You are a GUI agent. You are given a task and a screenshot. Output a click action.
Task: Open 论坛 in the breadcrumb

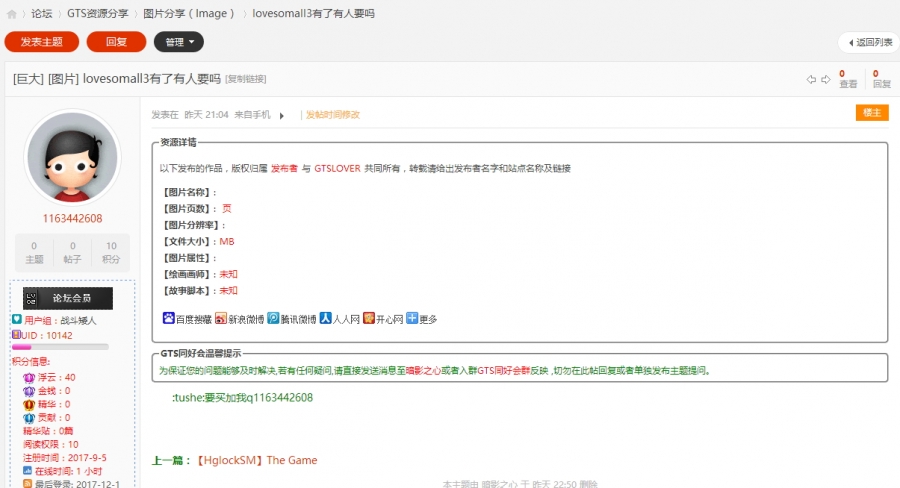click(x=41, y=14)
